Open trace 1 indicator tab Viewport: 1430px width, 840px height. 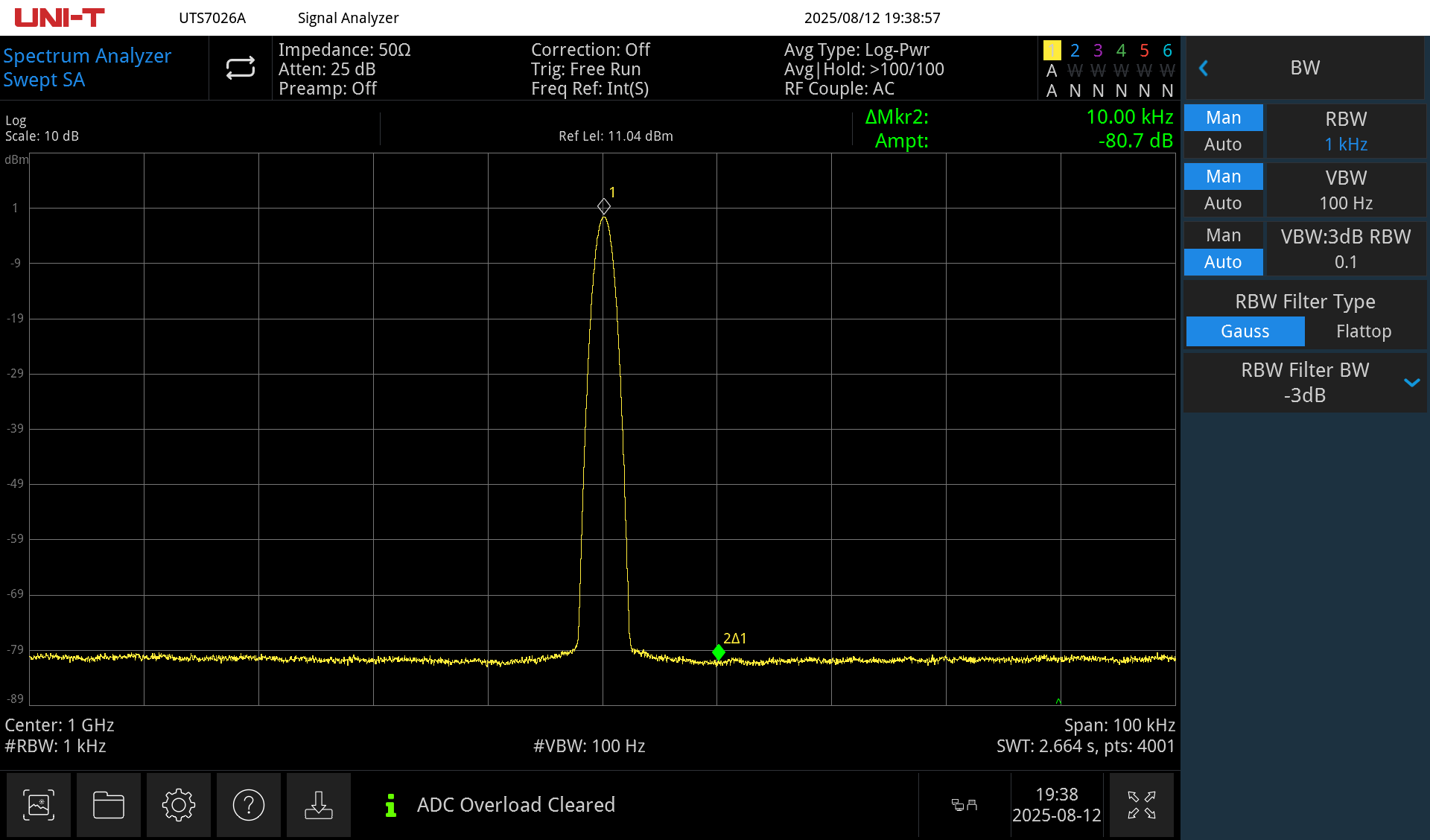[1052, 50]
